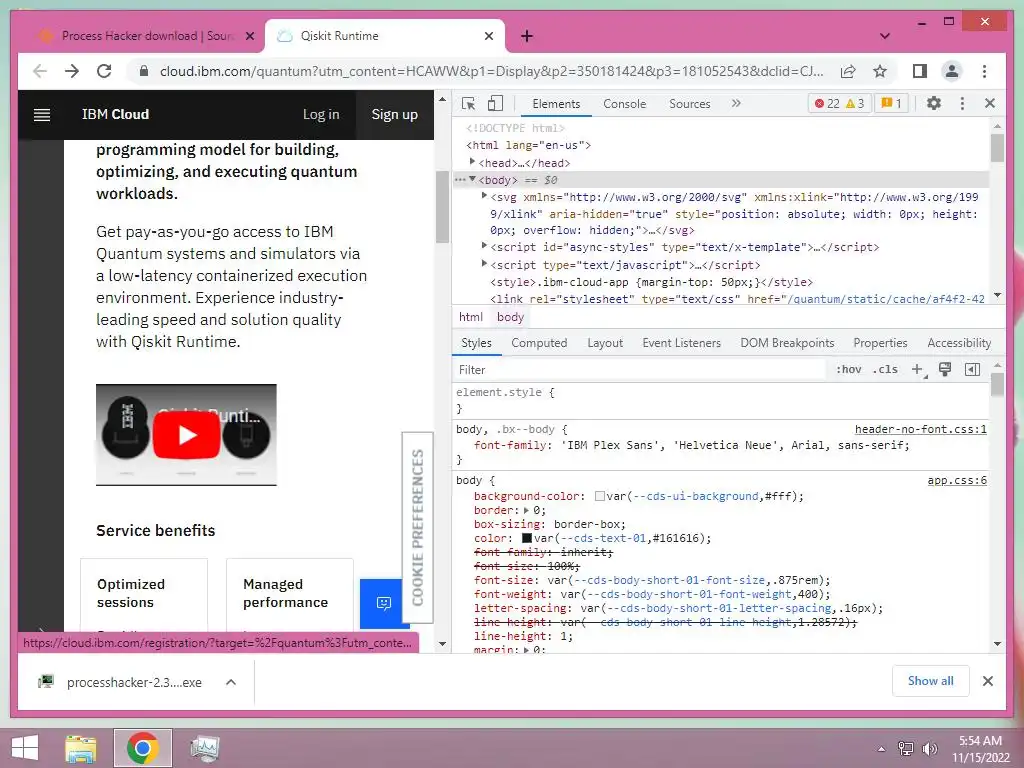Expand the async-styles script node

pyautogui.click(x=484, y=246)
